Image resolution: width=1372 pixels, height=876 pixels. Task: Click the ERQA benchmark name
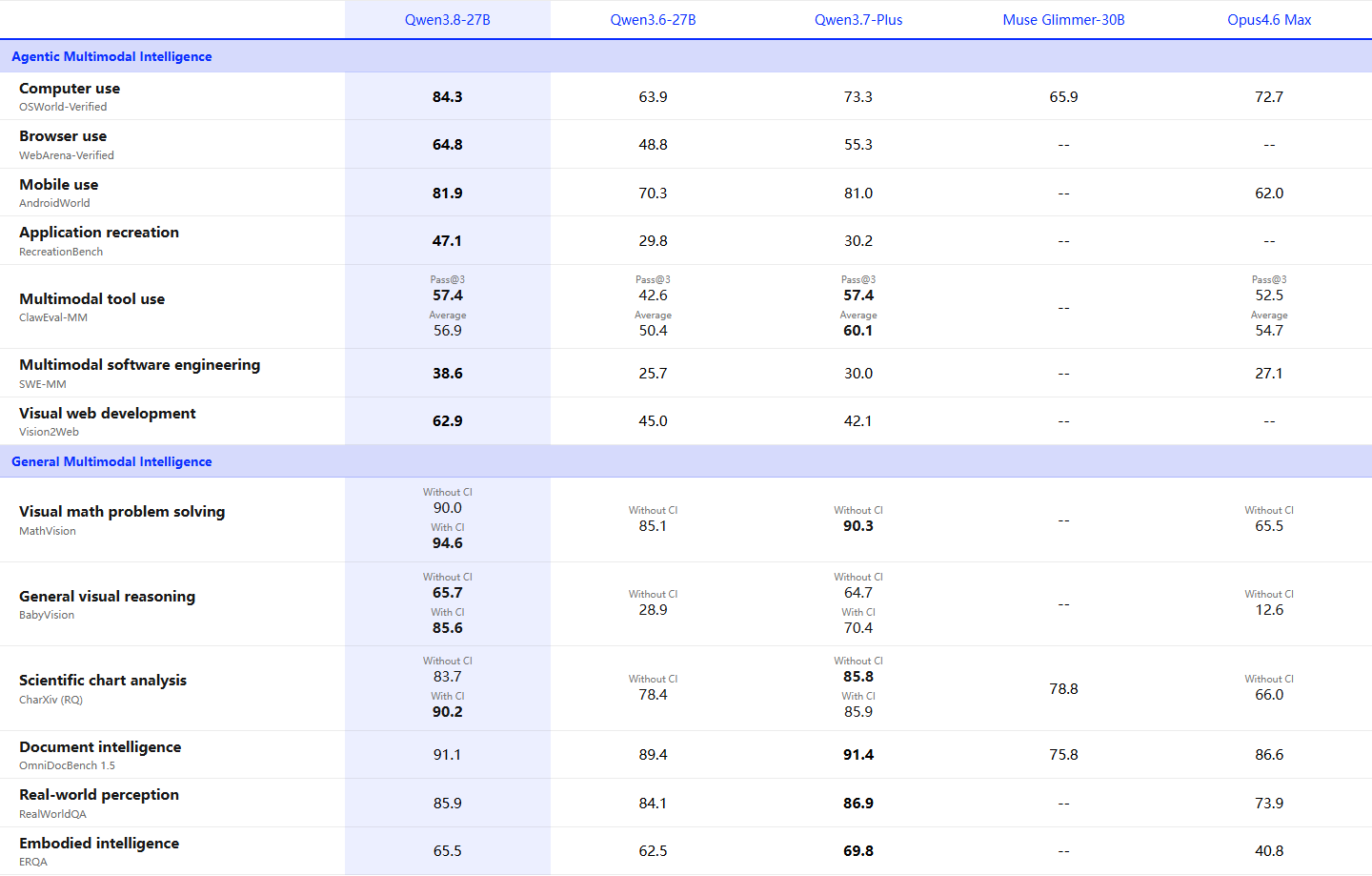[33, 862]
